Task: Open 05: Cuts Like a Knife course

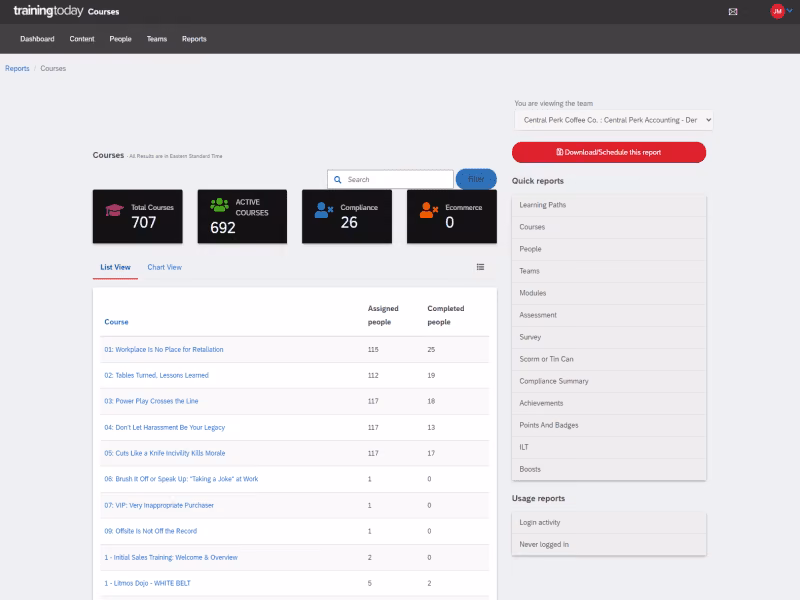Action: click(164, 453)
